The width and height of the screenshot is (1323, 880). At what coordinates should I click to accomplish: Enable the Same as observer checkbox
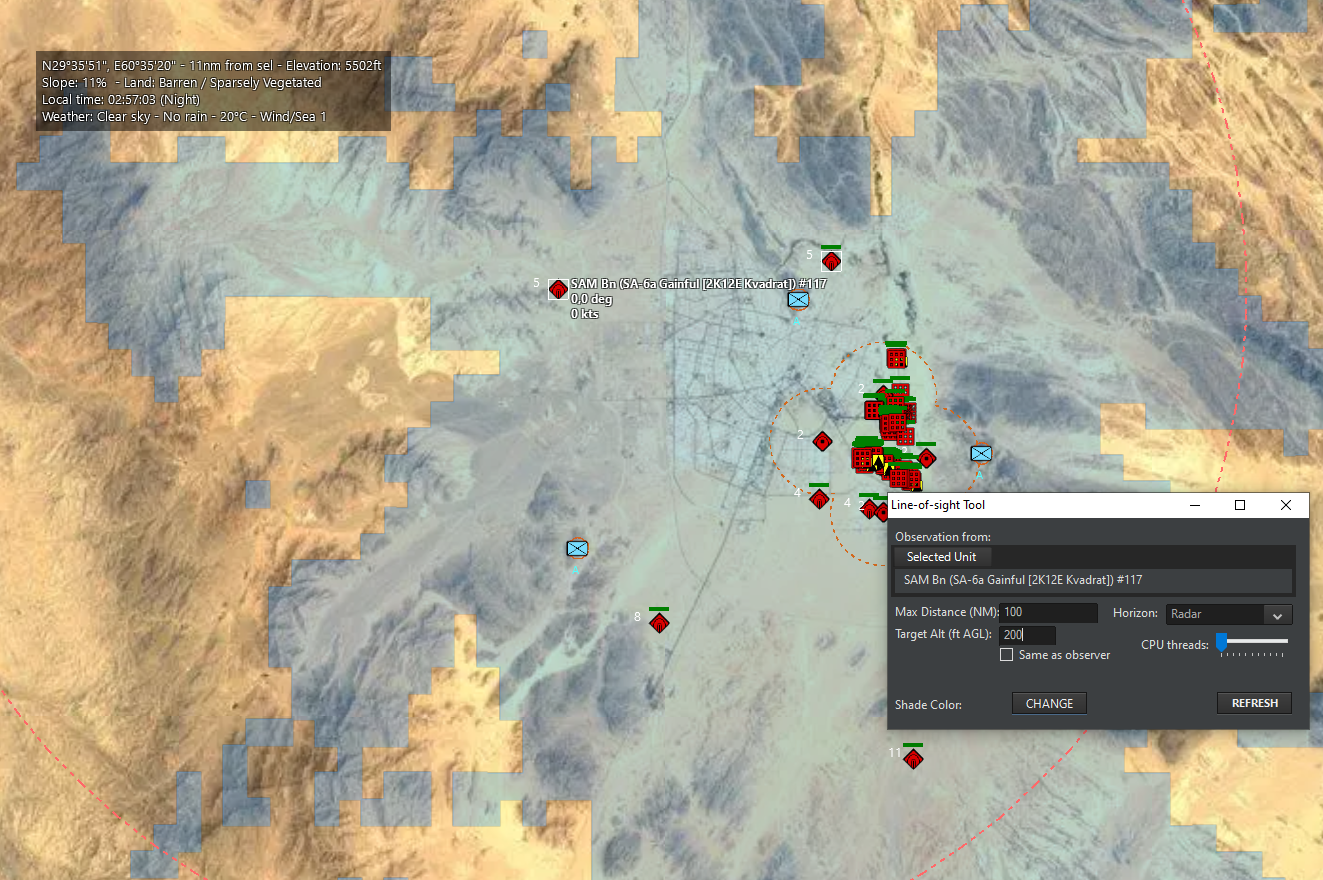(x=1007, y=655)
